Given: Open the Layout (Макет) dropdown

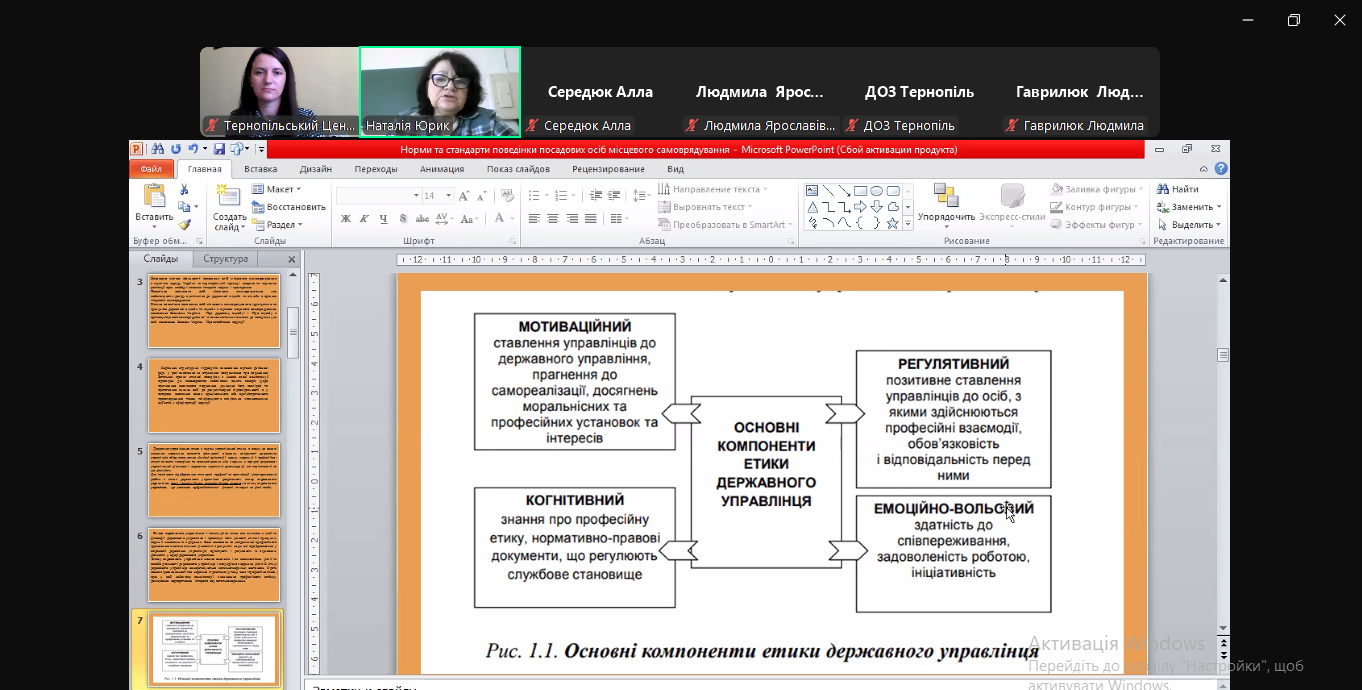Looking at the screenshot, I should pyautogui.click(x=276, y=189).
